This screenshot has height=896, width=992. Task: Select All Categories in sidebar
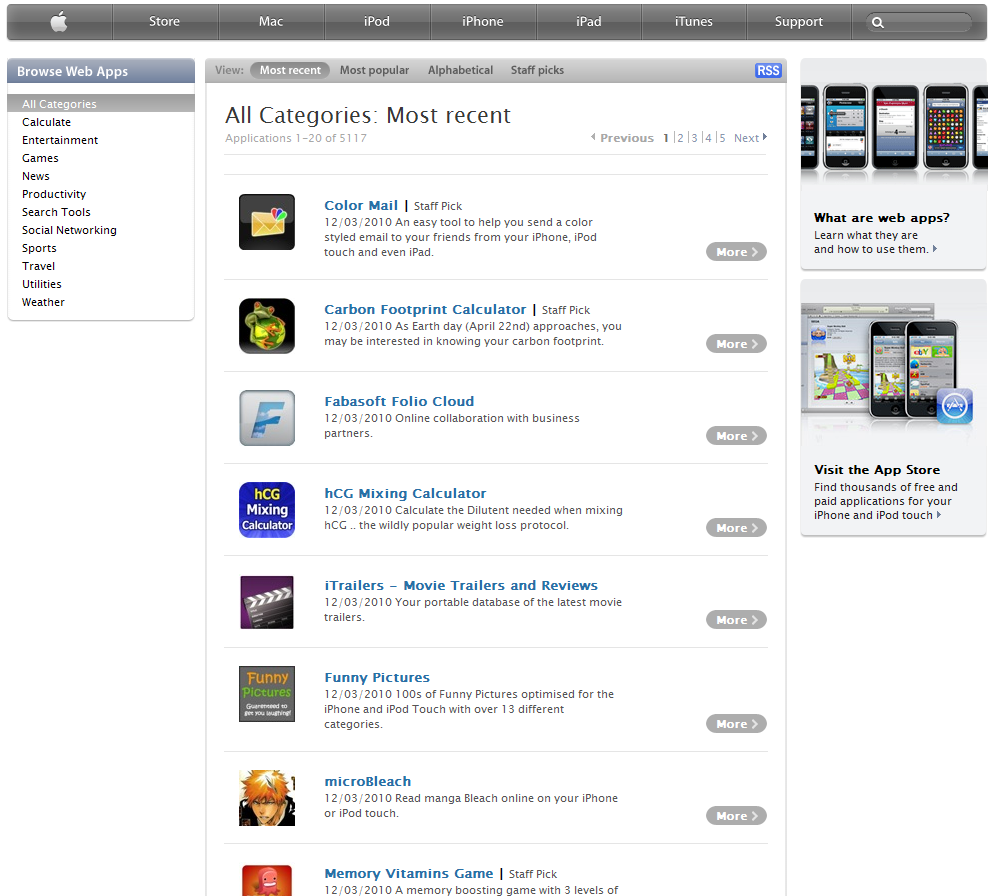(x=101, y=104)
